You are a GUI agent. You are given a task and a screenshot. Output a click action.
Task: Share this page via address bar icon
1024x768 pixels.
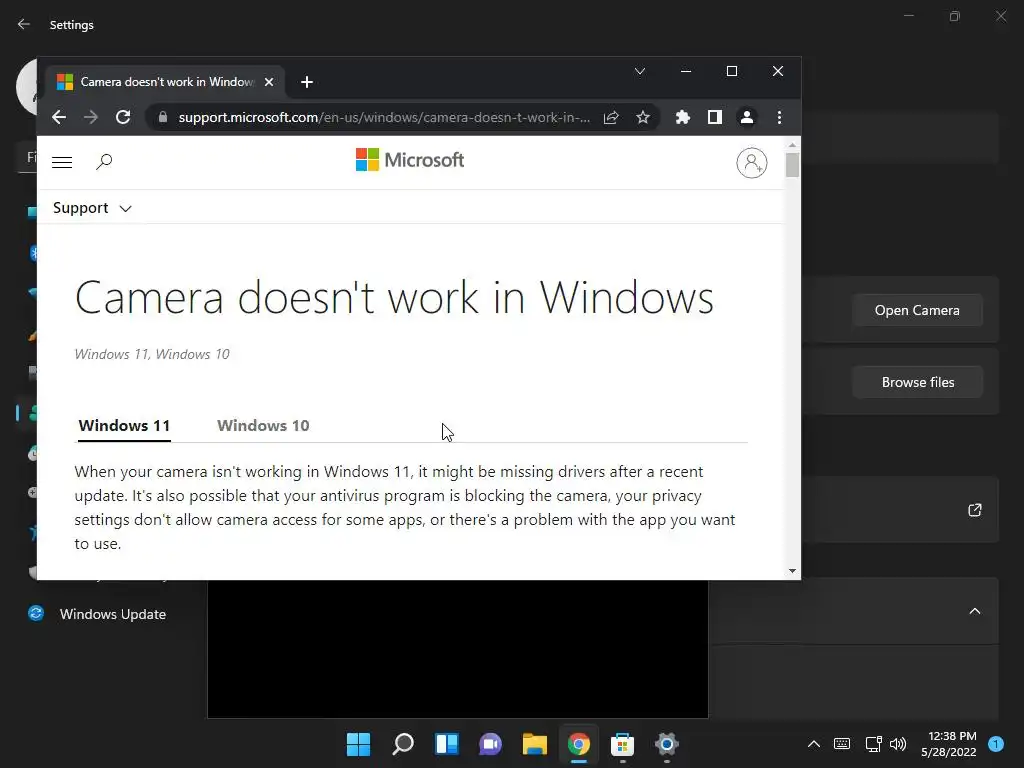click(611, 118)
